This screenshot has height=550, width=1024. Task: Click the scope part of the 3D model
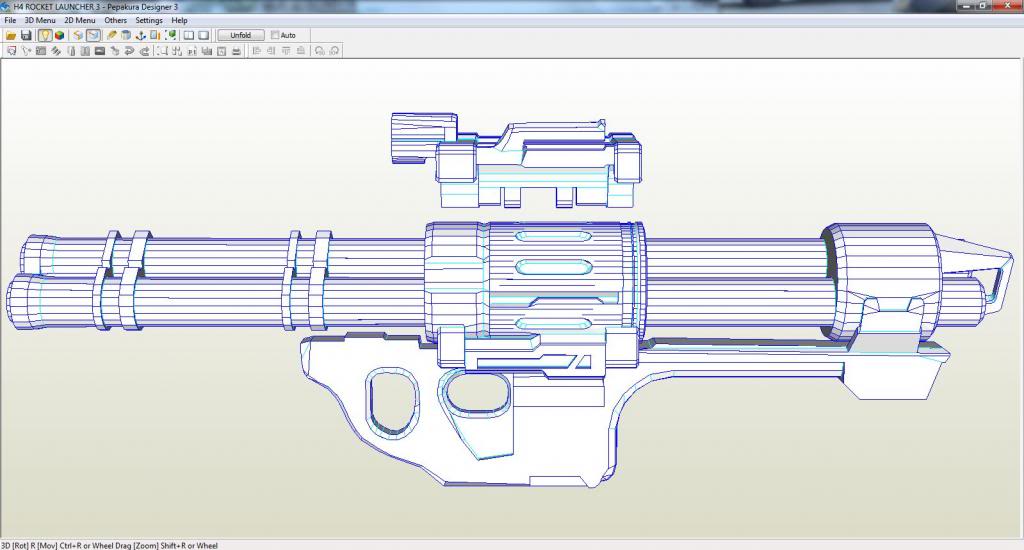point(516,161)
